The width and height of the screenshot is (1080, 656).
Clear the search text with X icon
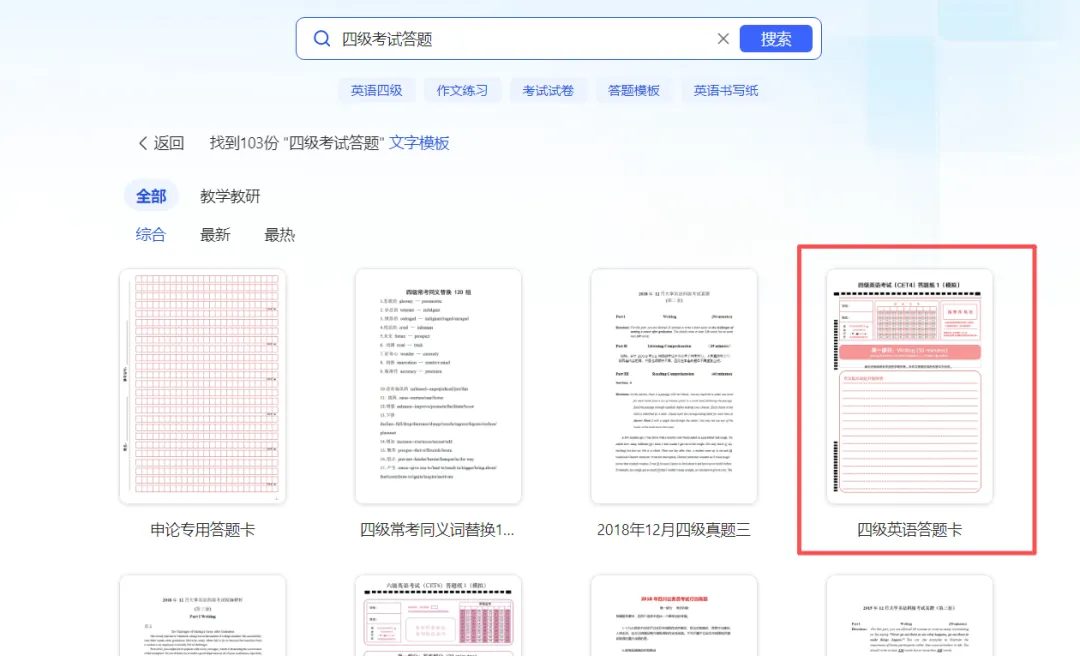coord(723,39)
